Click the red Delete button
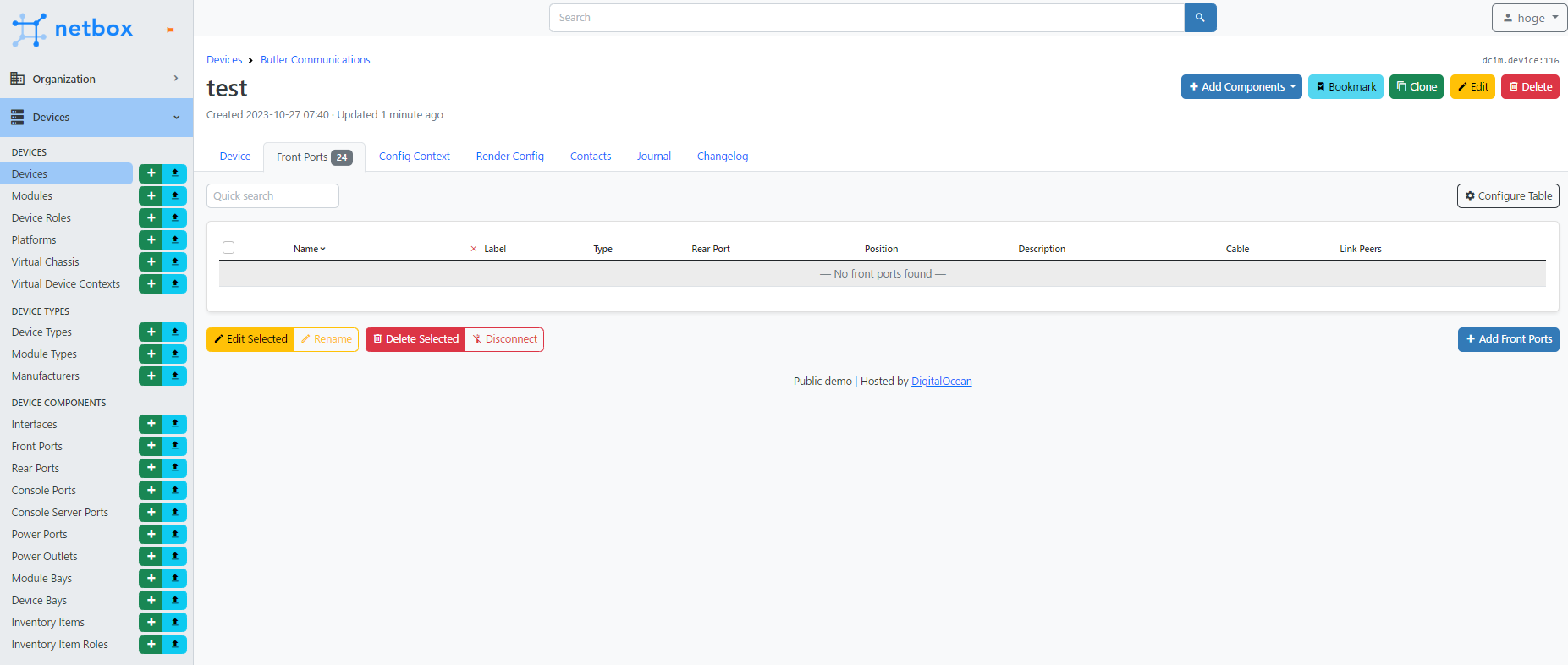Screen dimensions: 1568x665 1530,86
